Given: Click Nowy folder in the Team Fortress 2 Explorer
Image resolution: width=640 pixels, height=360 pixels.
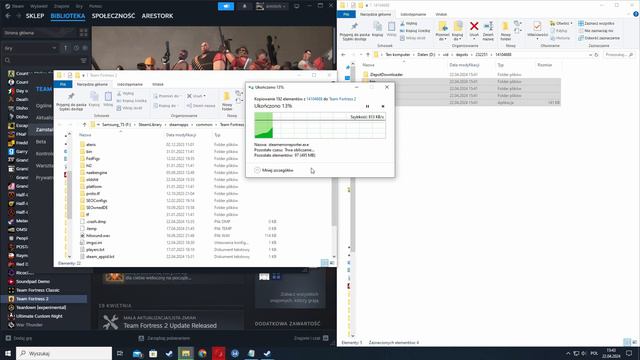Looking at the screenshot, I should (227, 101).
